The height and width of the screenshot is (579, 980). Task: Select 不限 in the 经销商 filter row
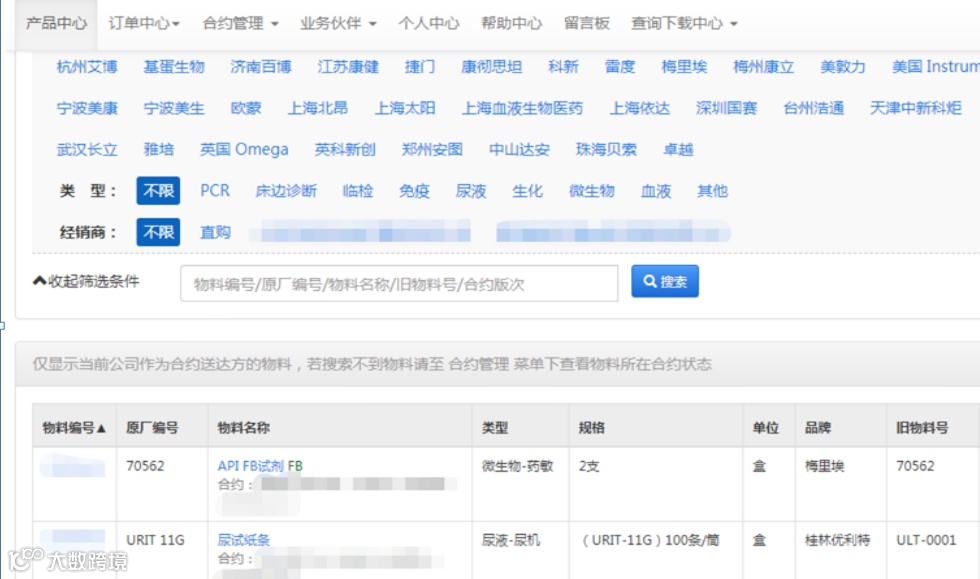[158, 232]
